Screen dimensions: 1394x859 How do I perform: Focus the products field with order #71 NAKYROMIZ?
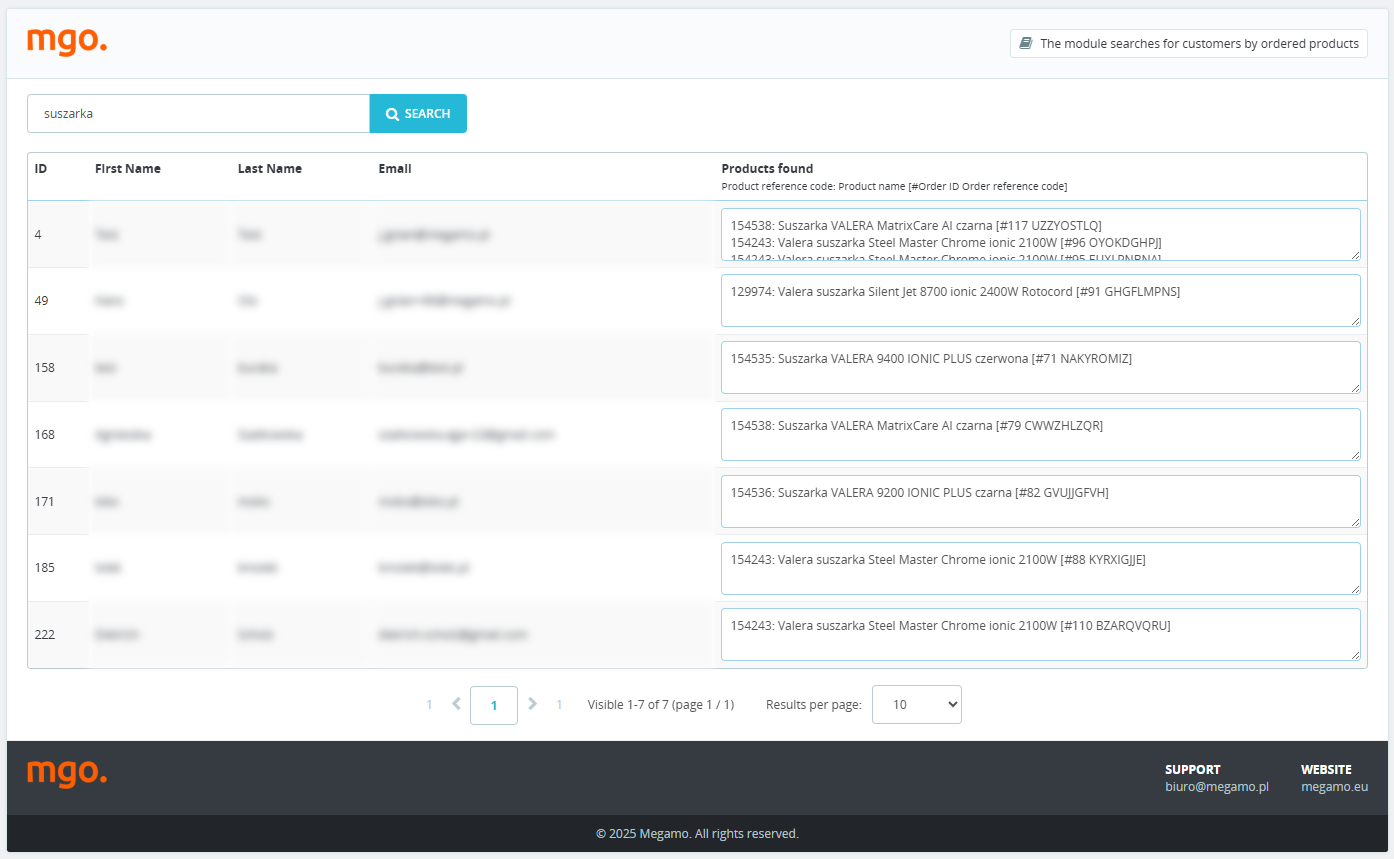(x=1040, y=367)
